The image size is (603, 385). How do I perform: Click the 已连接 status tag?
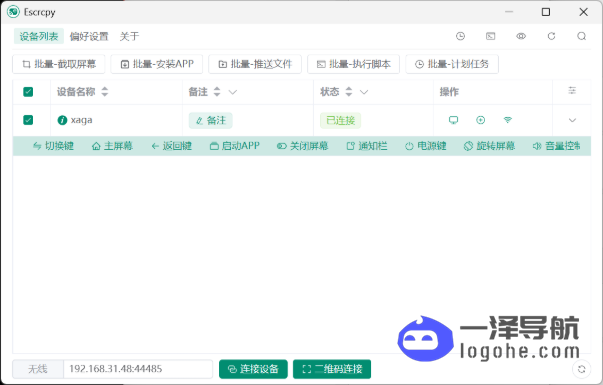pyautogui.click(x=341, y=120)
